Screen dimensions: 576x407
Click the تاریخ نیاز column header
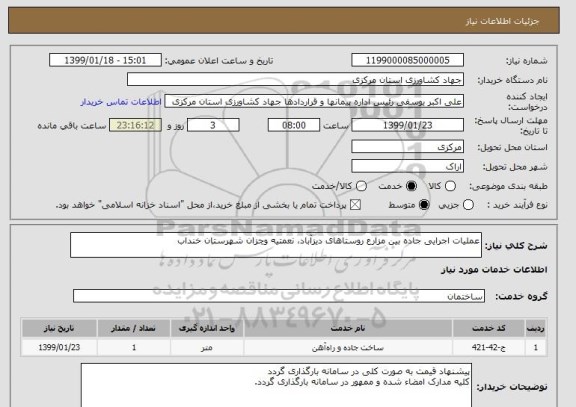pos(59,328)
